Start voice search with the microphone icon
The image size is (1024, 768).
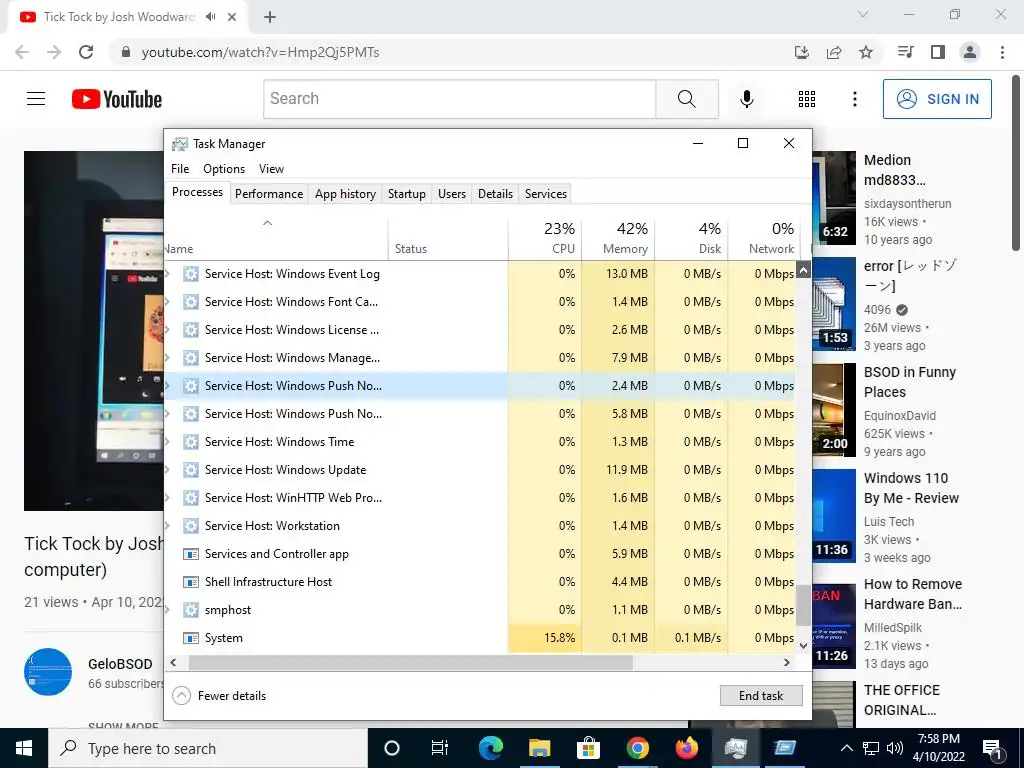coord(746,99)
